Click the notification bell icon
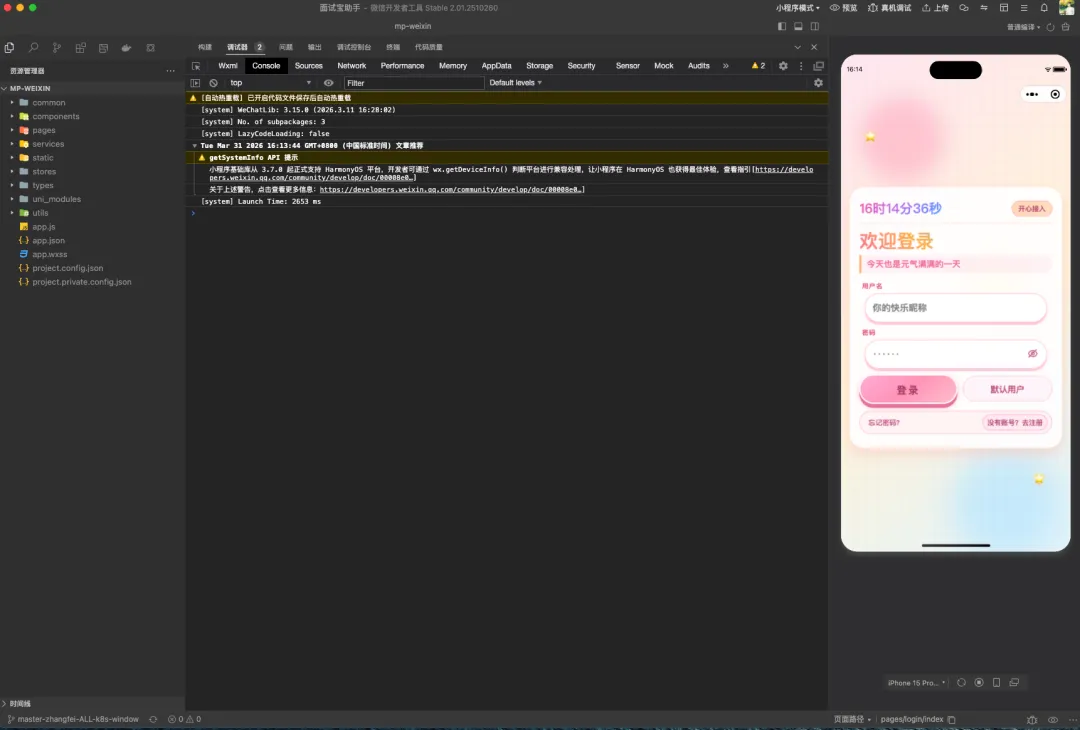 (x=1044, y=8)
